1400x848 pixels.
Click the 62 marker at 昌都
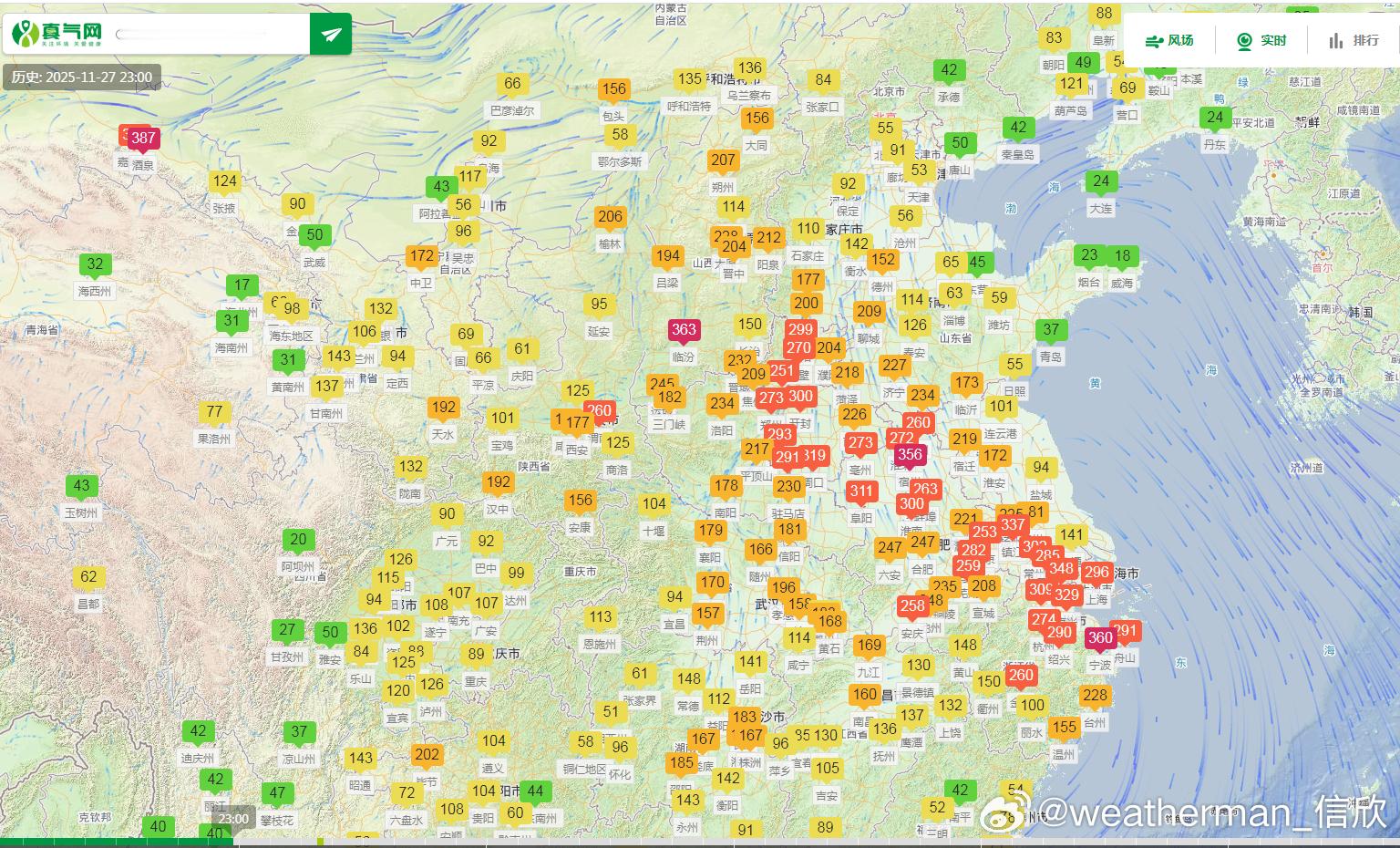tap(88, 576)
